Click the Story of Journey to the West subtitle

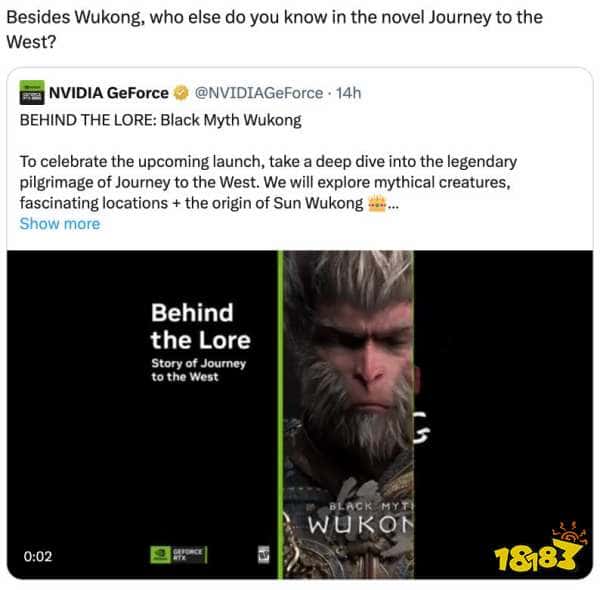point(198,370)
